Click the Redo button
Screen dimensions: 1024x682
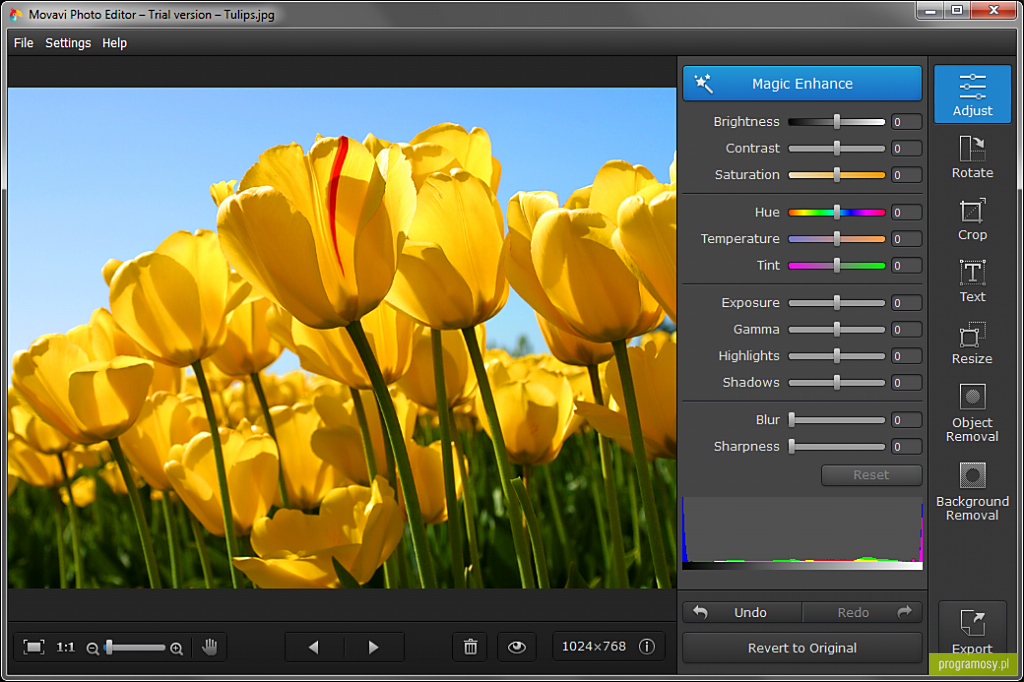[862, 612]
